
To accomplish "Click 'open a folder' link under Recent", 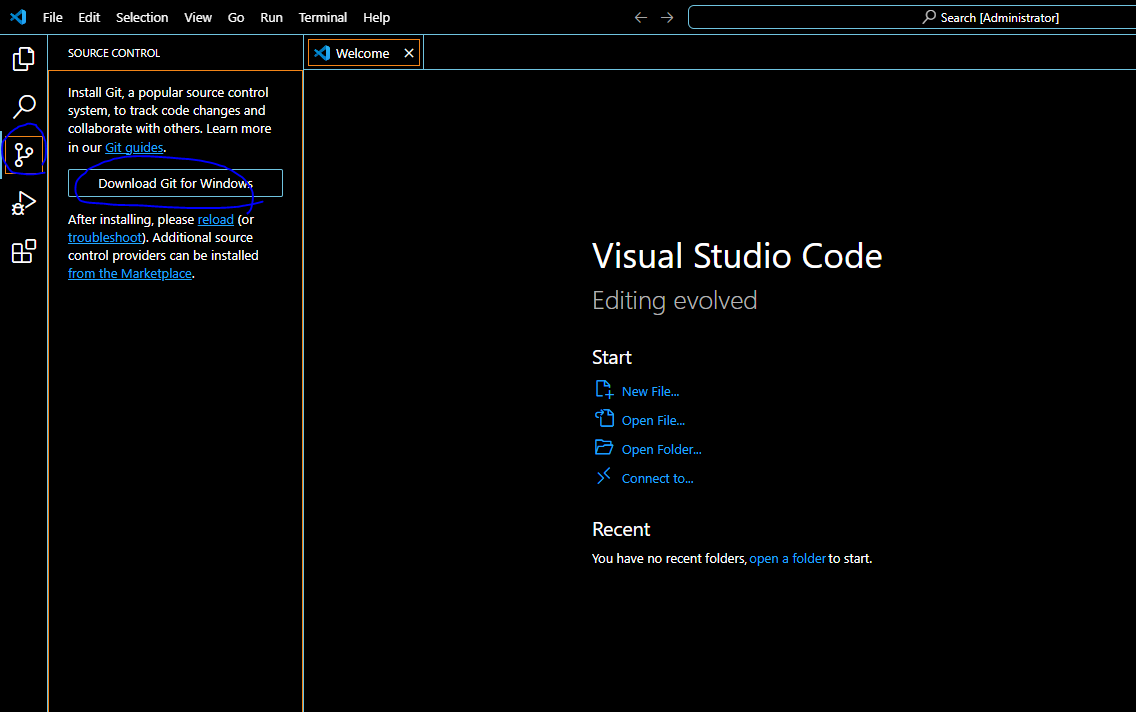I will pyautogui.click(x=788, y=558).
